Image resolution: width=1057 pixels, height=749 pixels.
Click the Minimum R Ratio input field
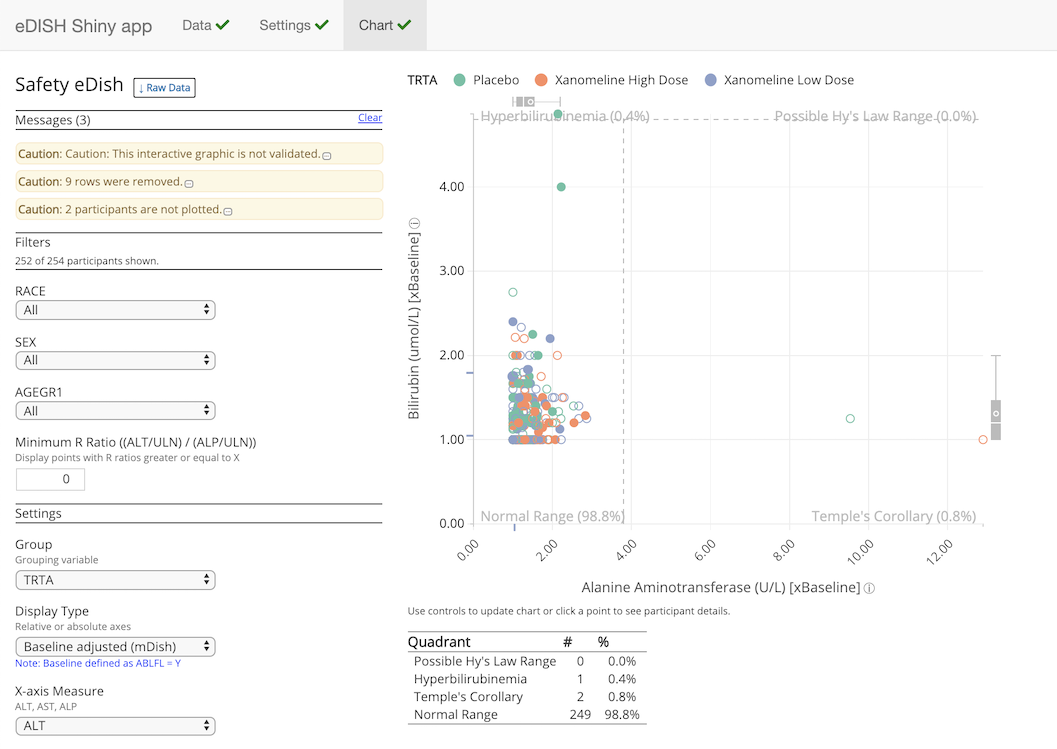tap(50, 479)
